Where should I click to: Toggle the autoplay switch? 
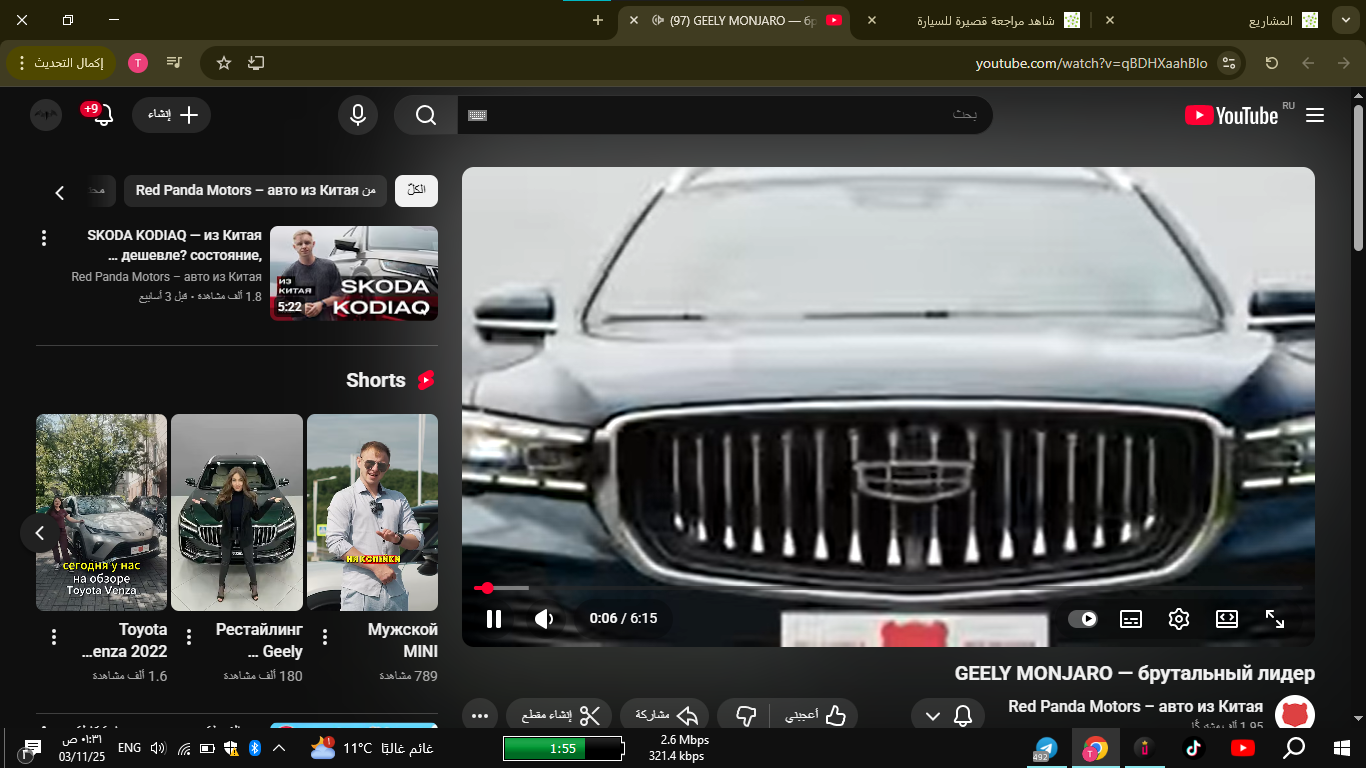1082,619
